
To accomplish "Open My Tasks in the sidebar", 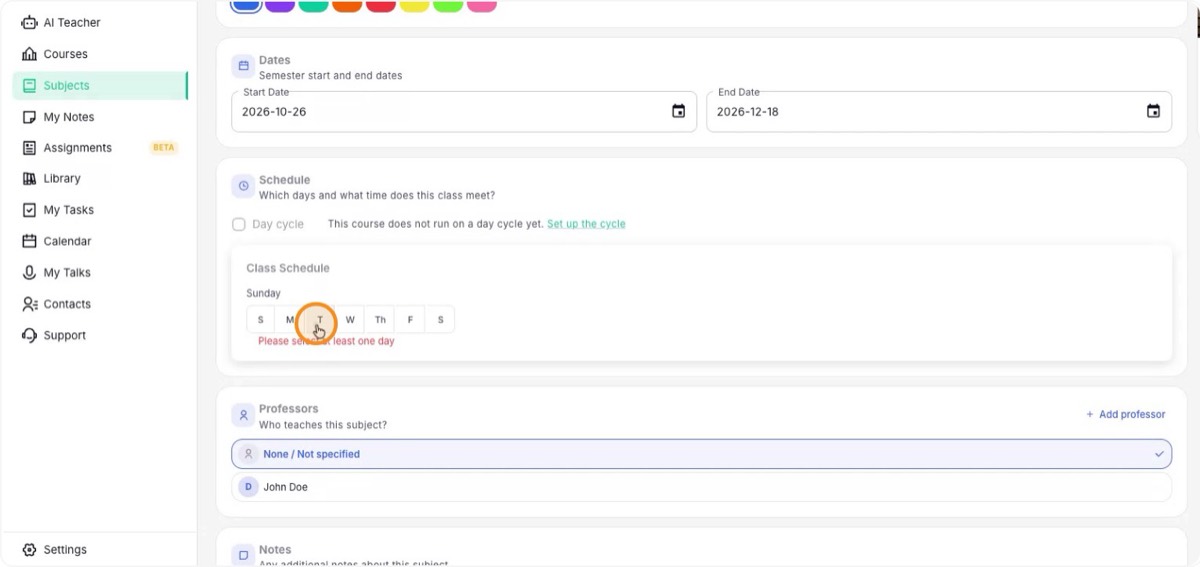I will [x=100, y=210].
